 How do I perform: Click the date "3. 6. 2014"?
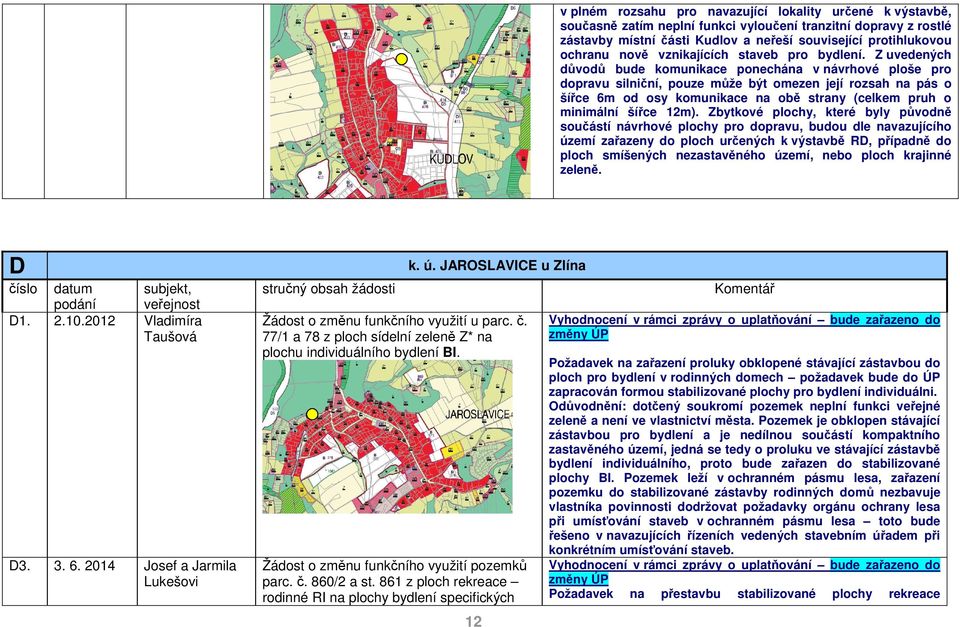[x=84, y=565]
